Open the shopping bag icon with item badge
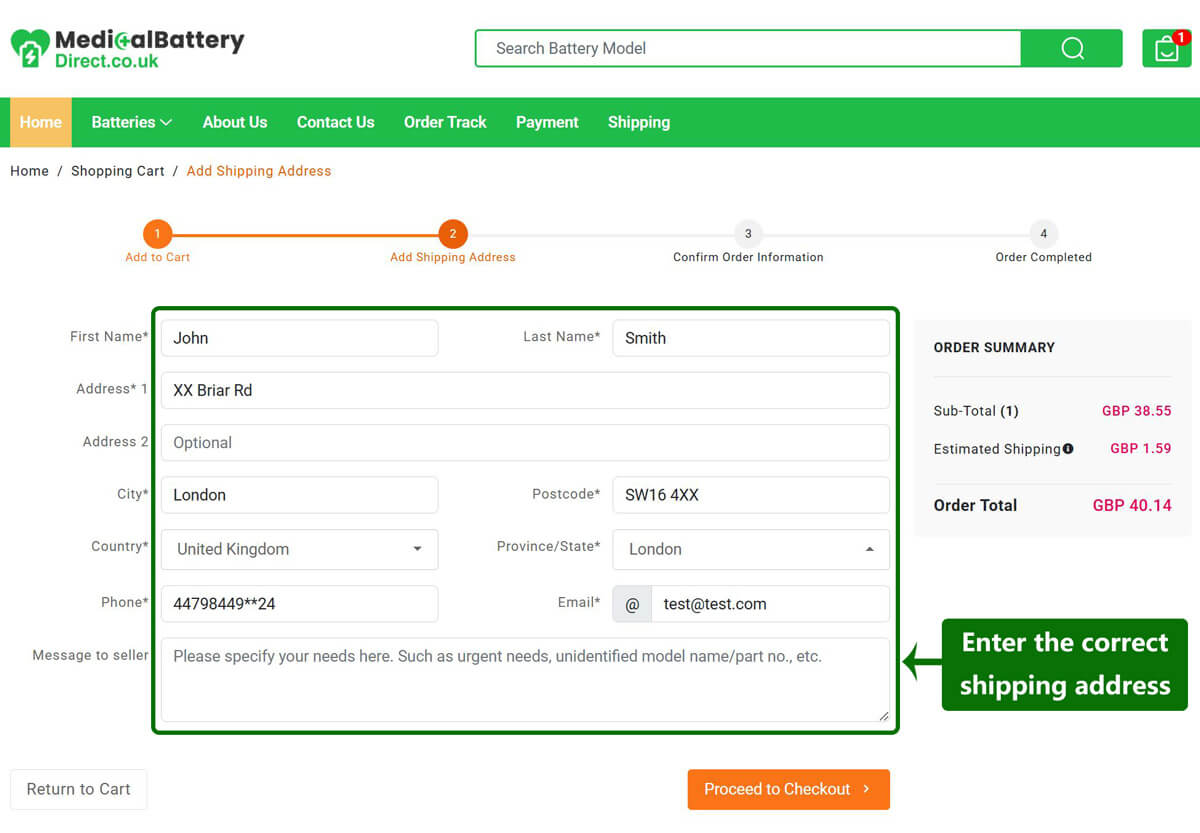1200x833 pixels. pyautogui.click(x=1166, y=48)
